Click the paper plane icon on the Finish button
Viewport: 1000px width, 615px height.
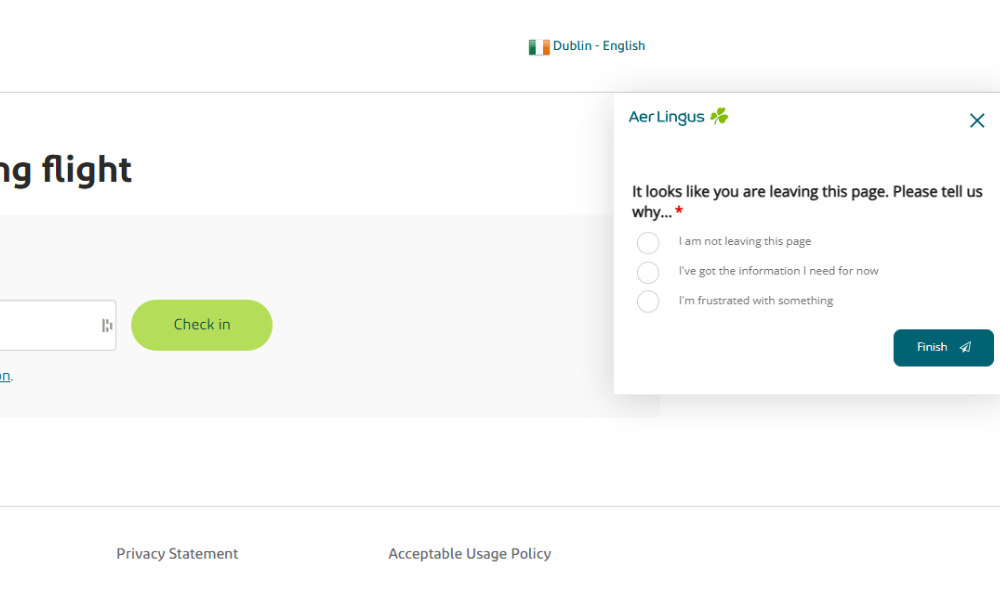click(x=963, y=347)
